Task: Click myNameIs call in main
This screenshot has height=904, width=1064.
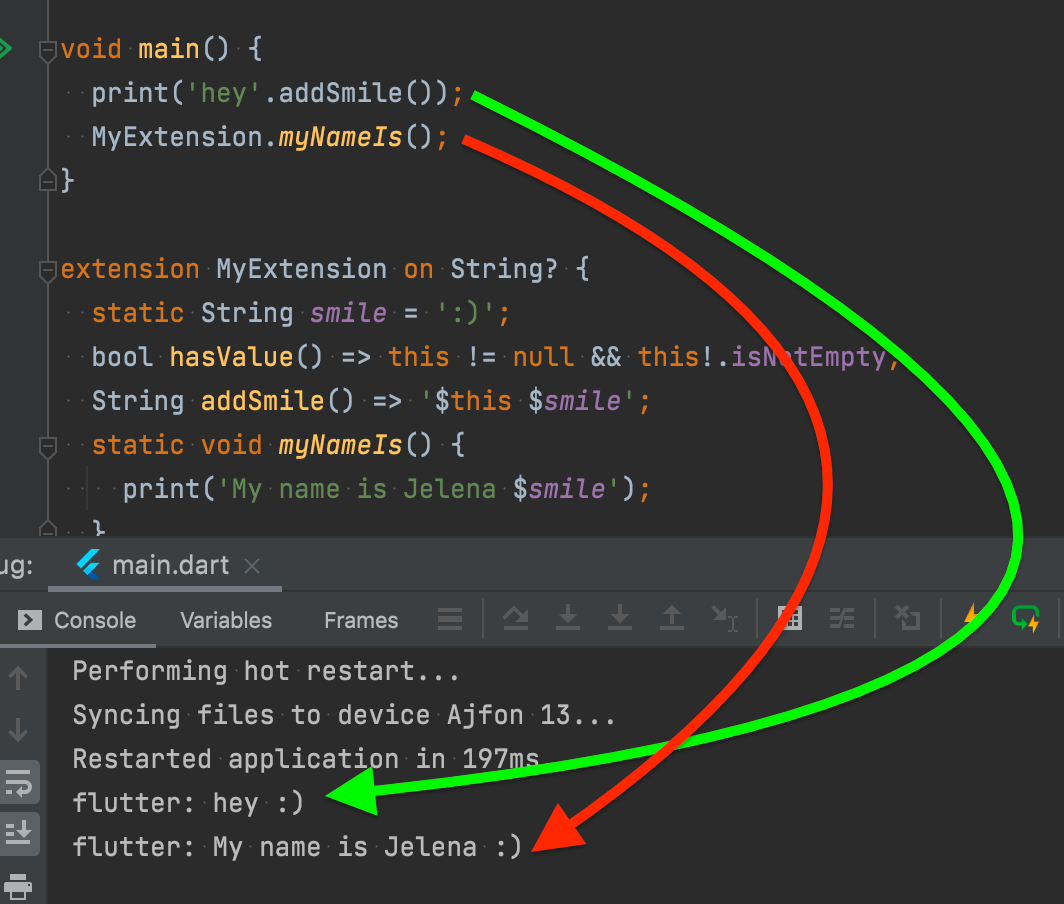Action: (354, 137)
